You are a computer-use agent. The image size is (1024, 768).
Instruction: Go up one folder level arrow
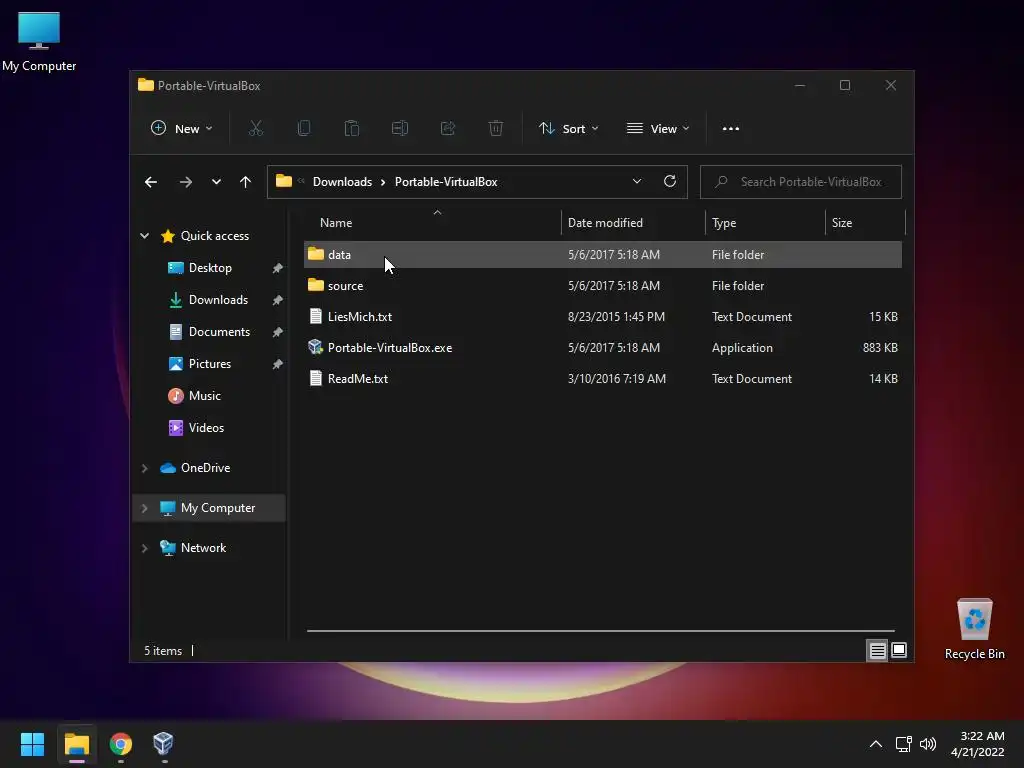246,182
